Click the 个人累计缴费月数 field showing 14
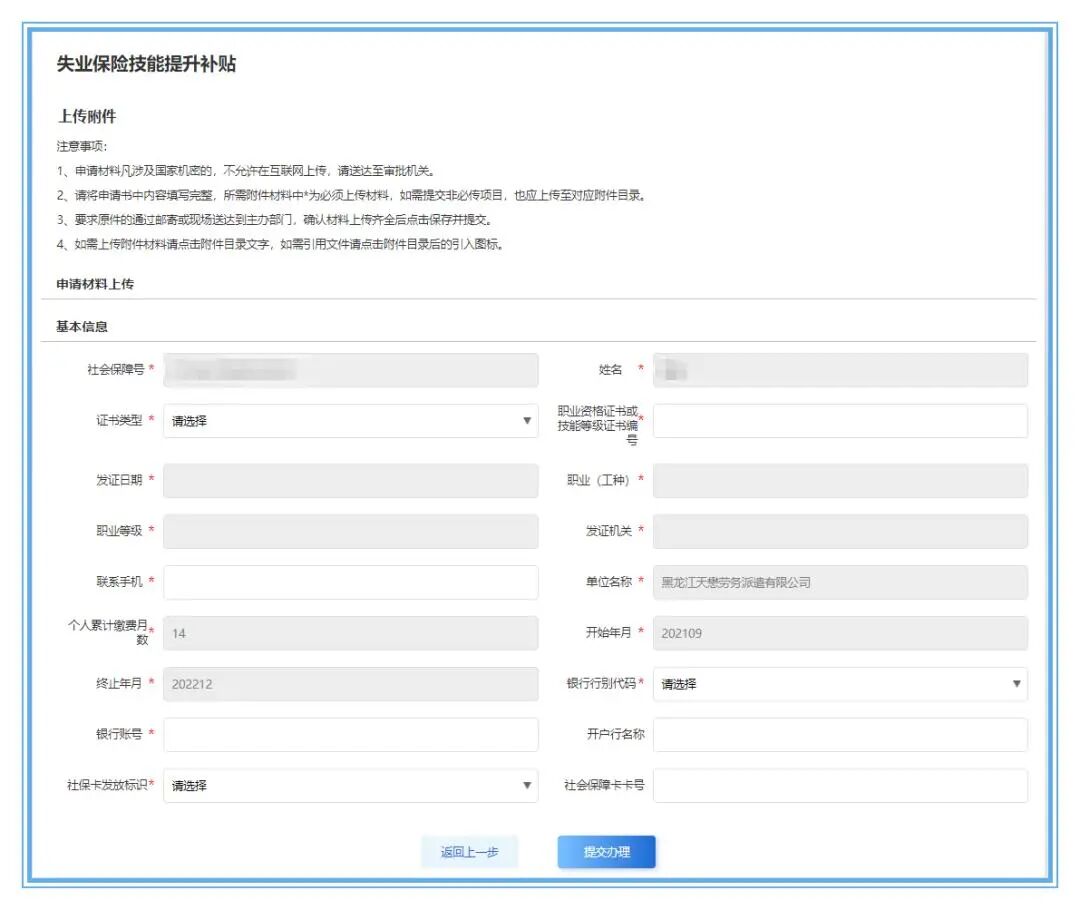Image resolution: width=1080 pixels, height=910 pixels. point(351,633)
